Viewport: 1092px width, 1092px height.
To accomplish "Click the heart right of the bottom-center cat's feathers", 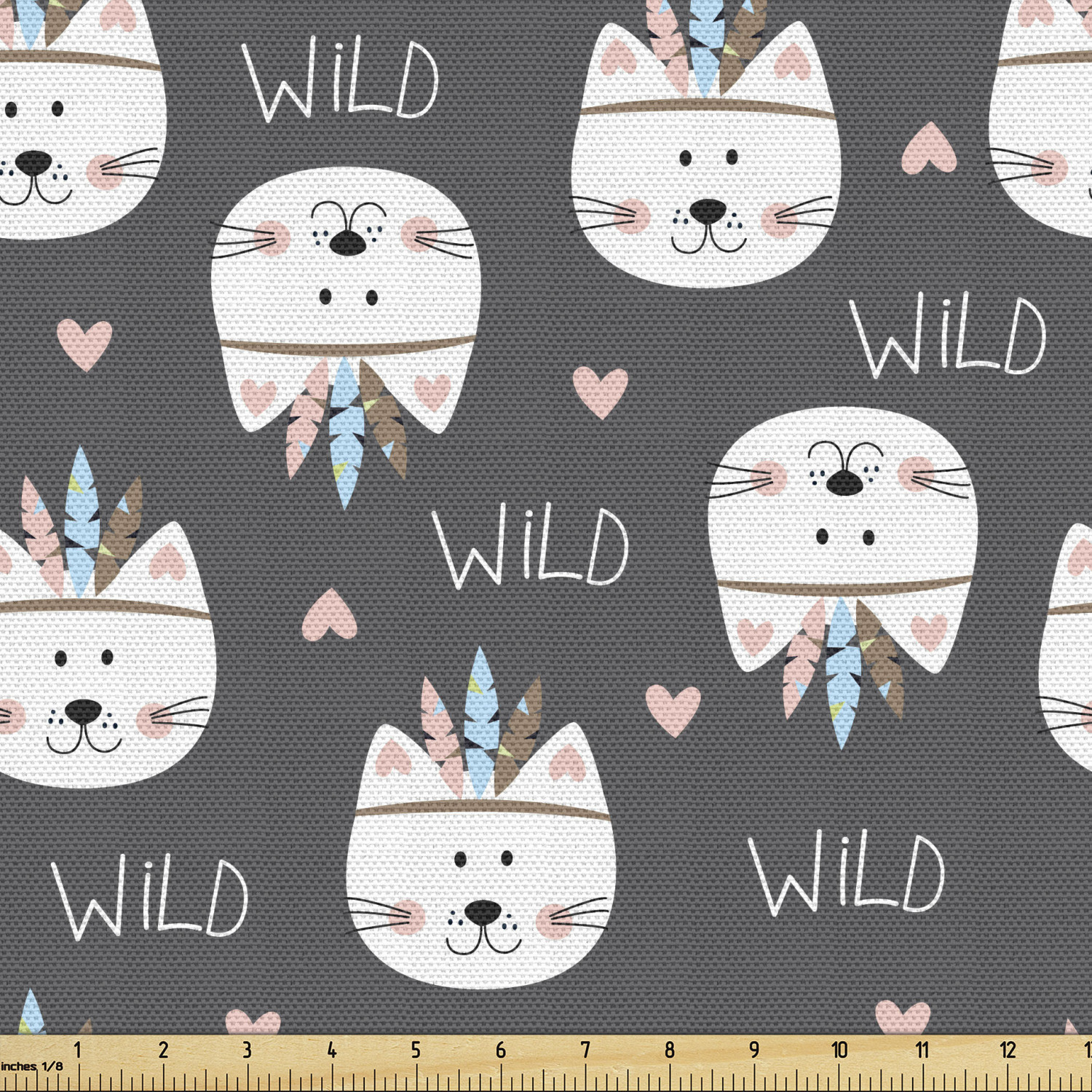I will (x=673, y=709).
